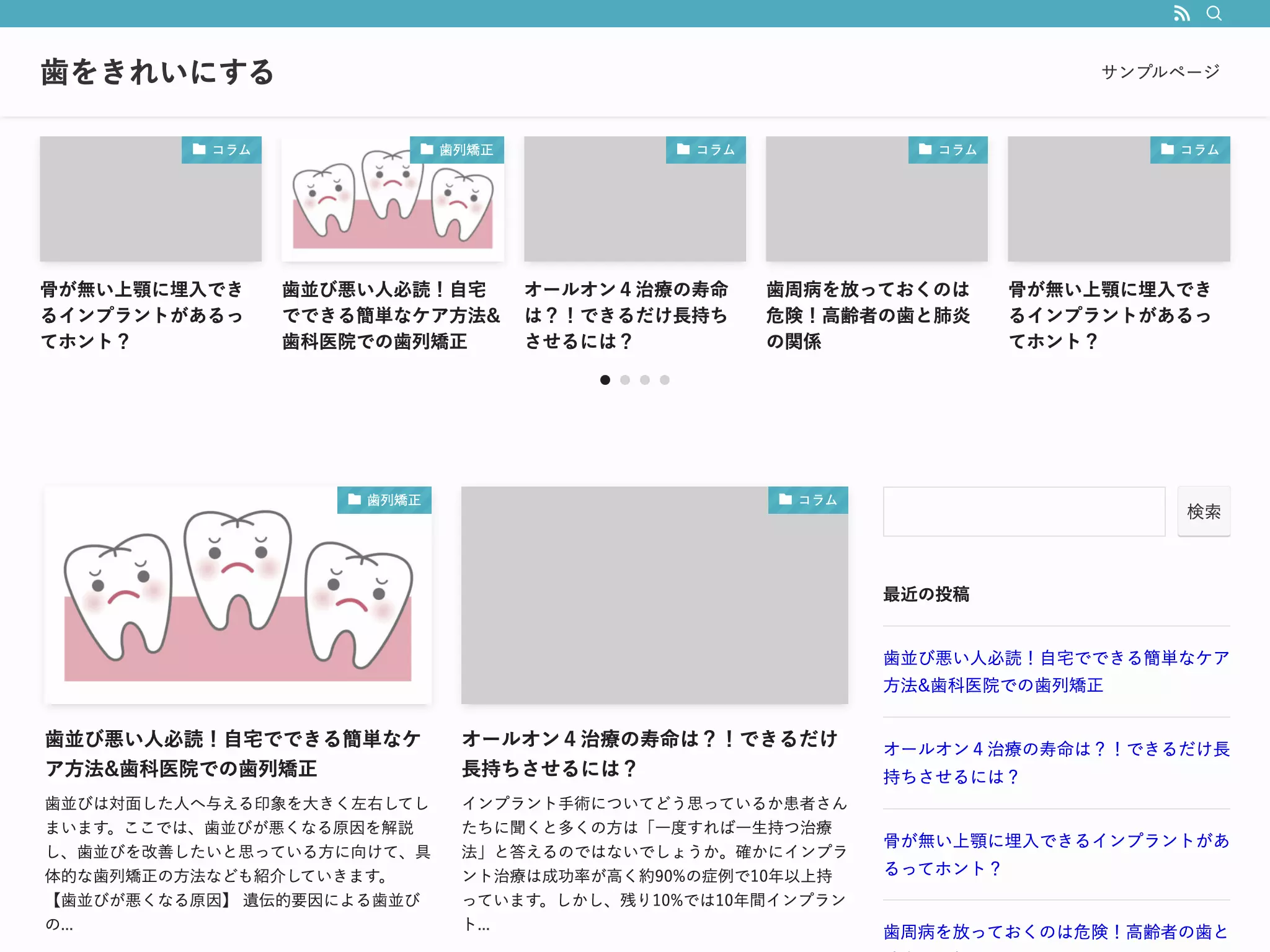
Task: Open first carousel title 骨が無い上顎に埋入できる
Action: click(x=142, y=315)
